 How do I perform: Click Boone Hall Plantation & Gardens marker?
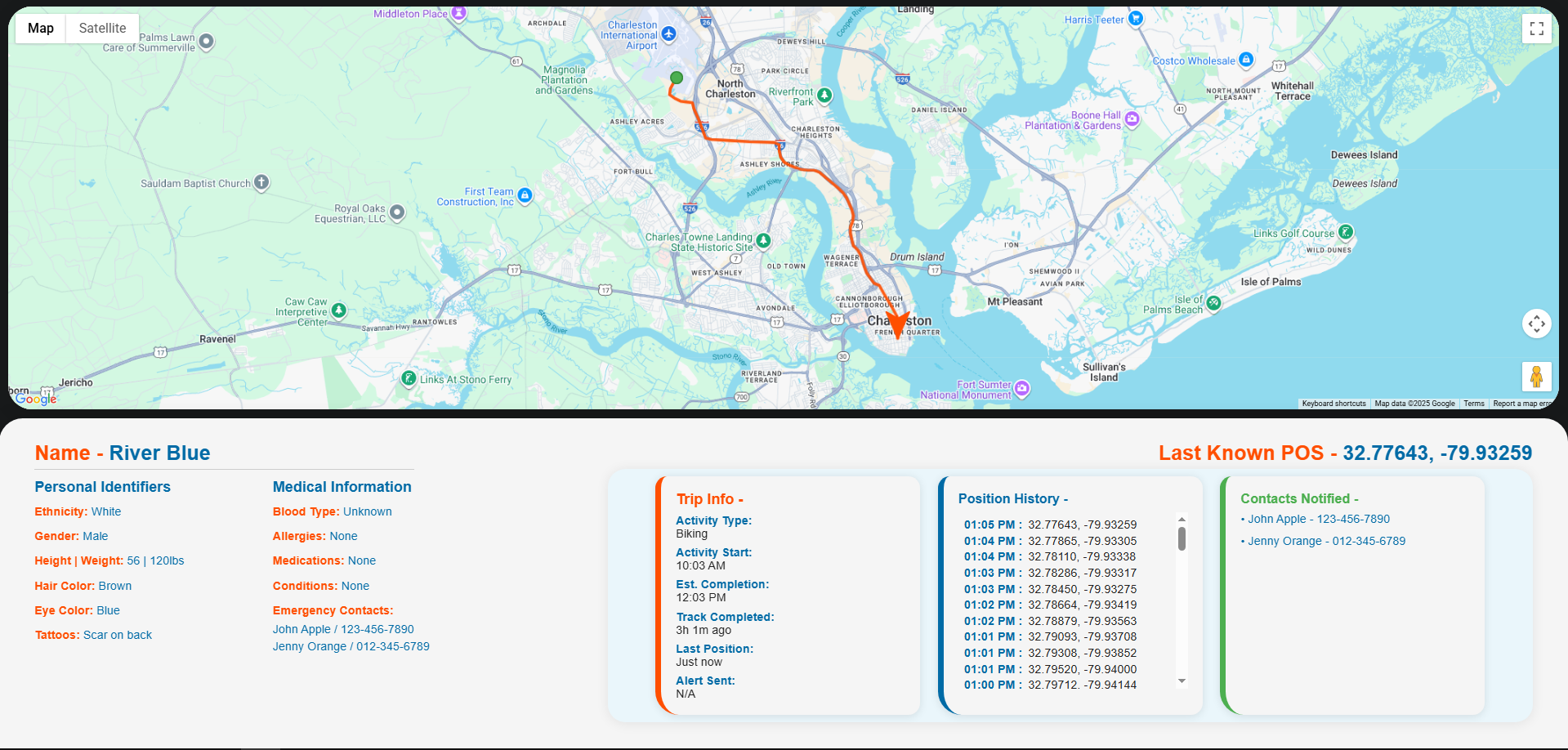coord(1132,119)
